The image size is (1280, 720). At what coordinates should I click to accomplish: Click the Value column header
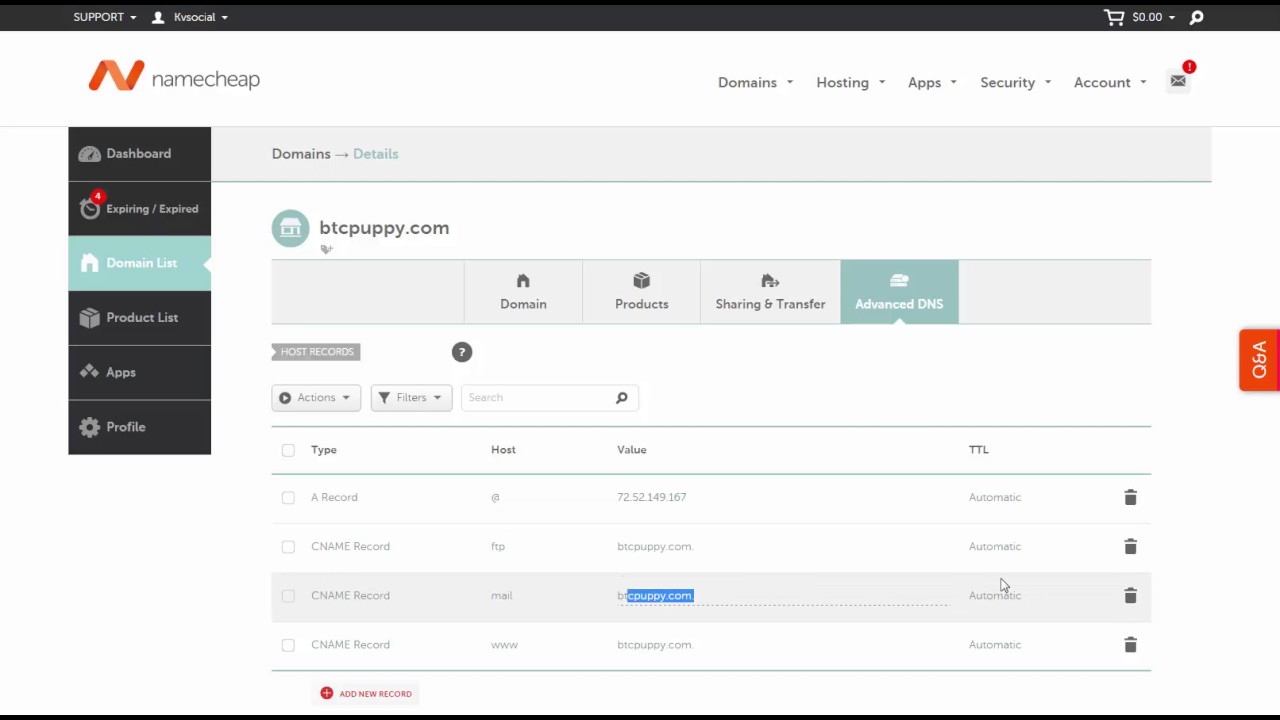point(632,450)
